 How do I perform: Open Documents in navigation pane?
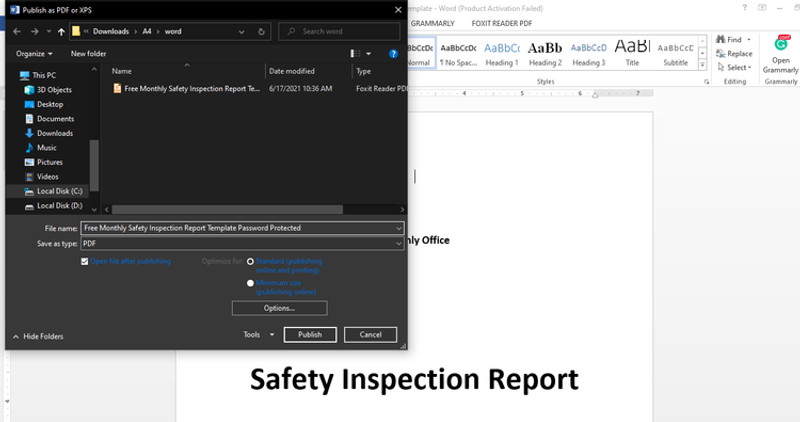[49, 119]
